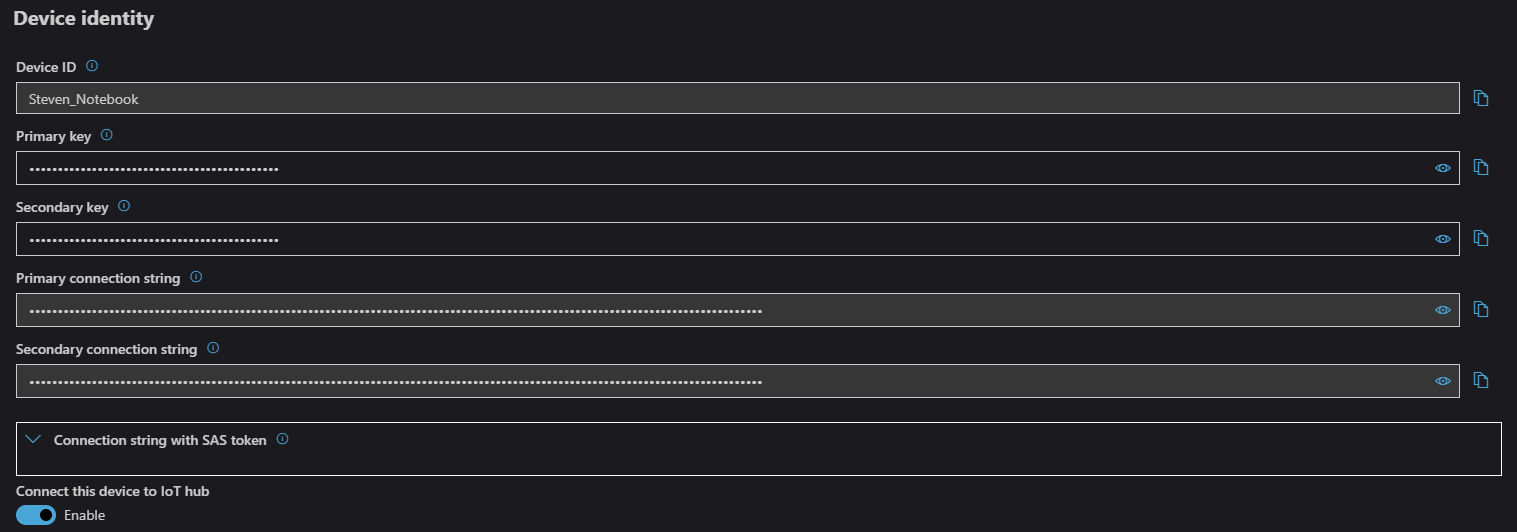Click the info icon beside Secondary key
Screen dimensions: 1517x532
click(124, 206)
